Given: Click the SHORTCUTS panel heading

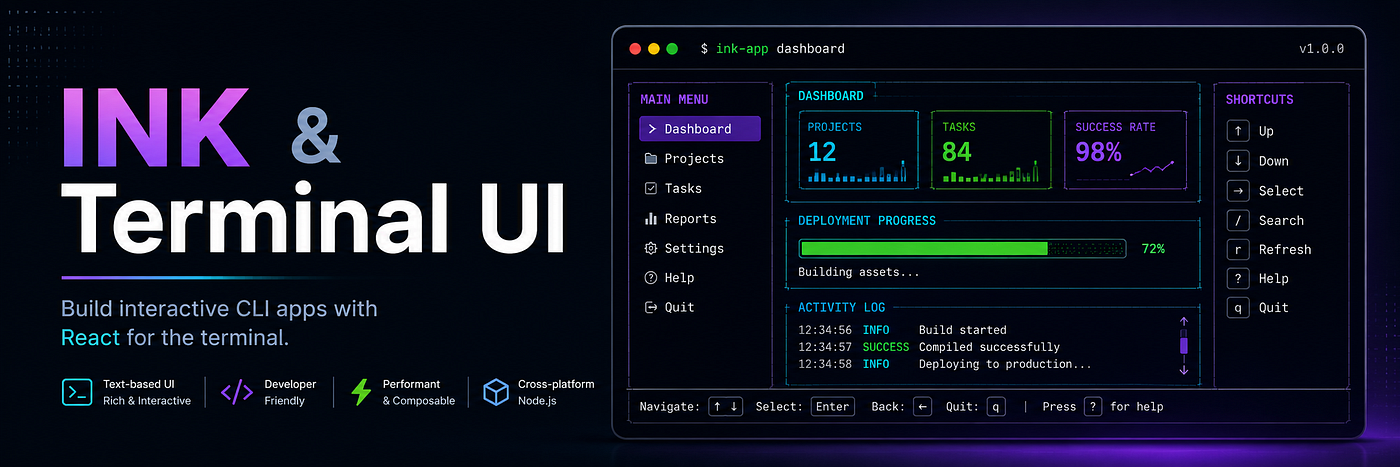Looking at the screenshot, I should pos(1260,99).
